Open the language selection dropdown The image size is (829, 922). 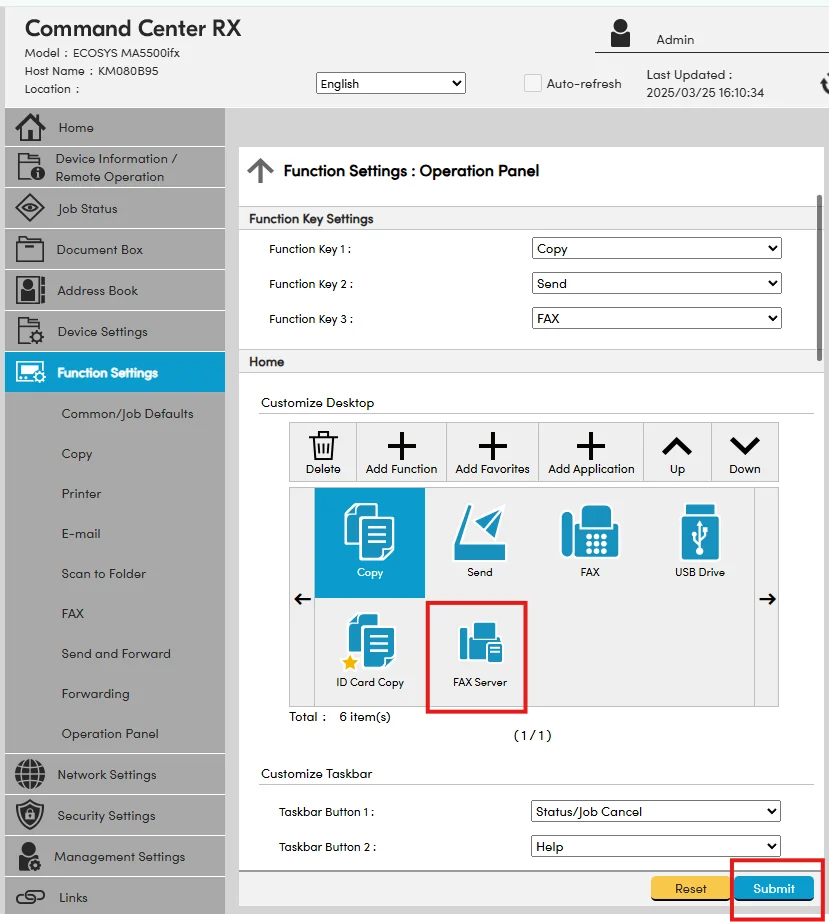[x=391, y=84]
